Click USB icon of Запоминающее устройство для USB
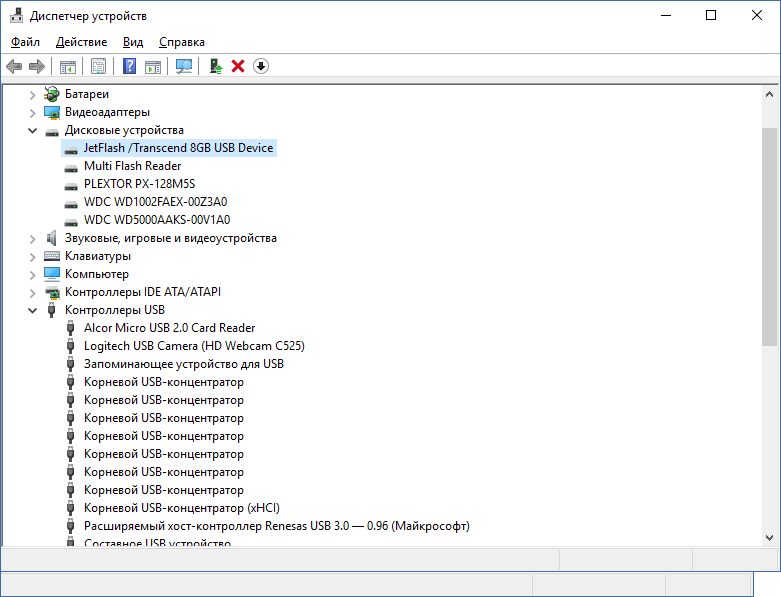This screenshot has height=597, width=781. [71, 364]
